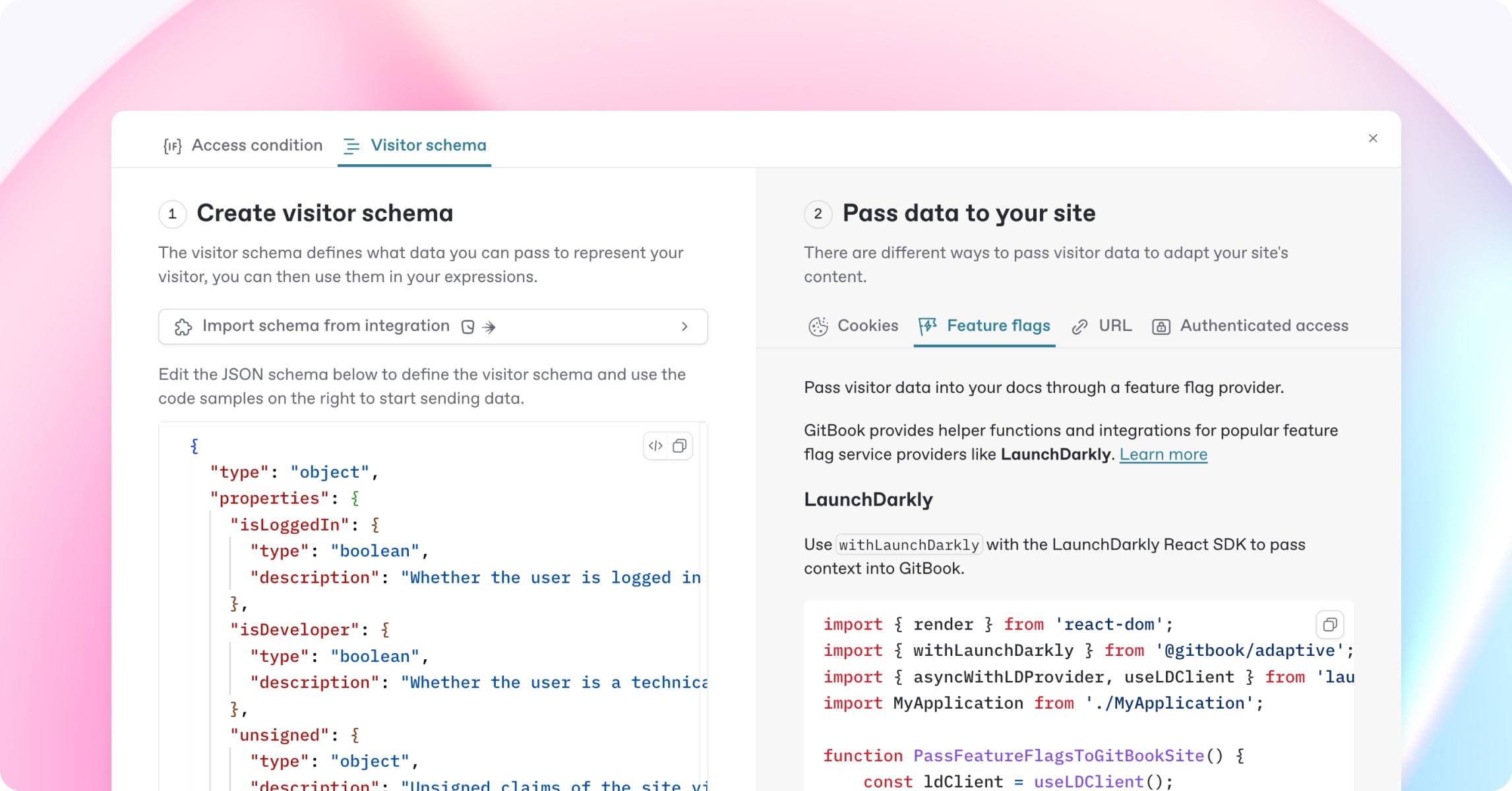Click the code view icon above JSON schema
The width and height of the screenshot is (1512, 791).
pos(655,446)
